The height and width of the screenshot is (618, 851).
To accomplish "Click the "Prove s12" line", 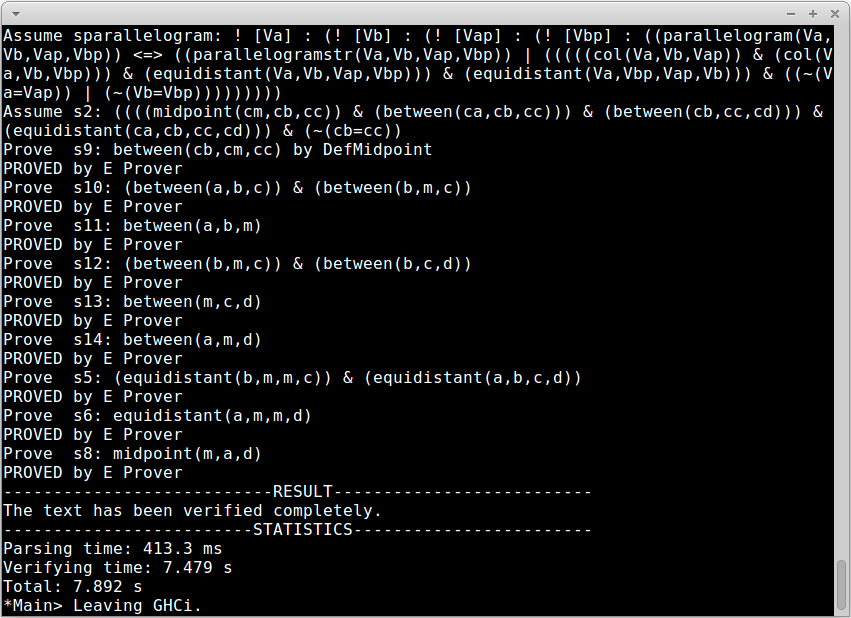I will (x=237, y=263).
